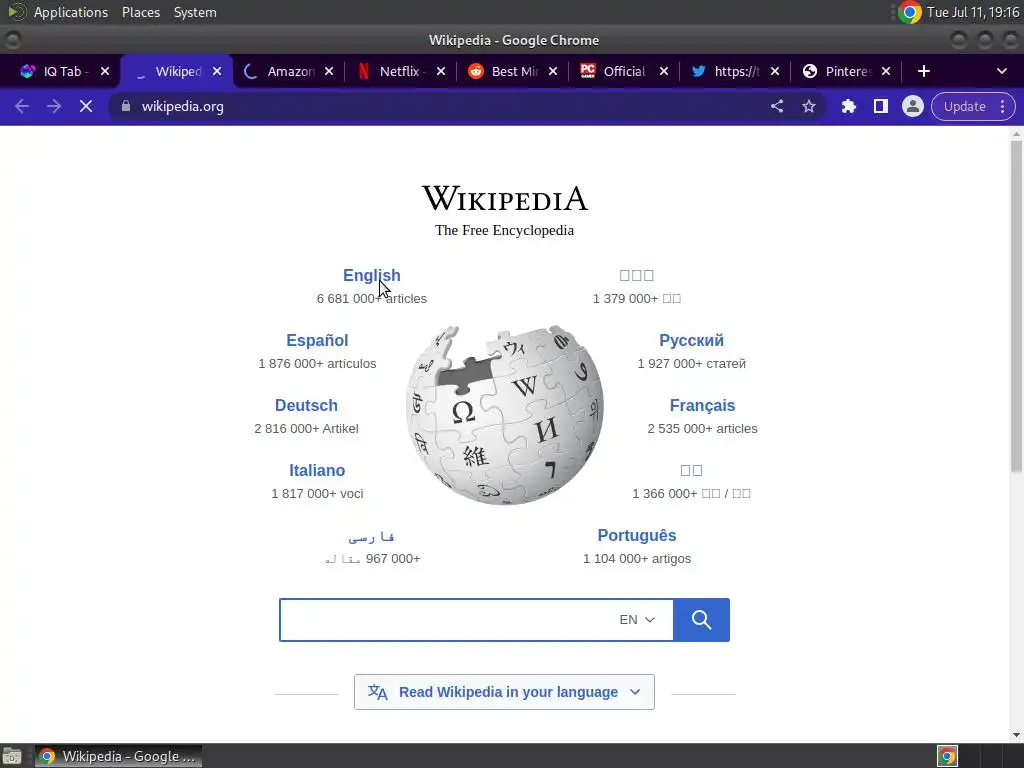Screen dimensions: 1024x768
Task: Close the Wikipedia tab
Action: (x=217, y=71)
